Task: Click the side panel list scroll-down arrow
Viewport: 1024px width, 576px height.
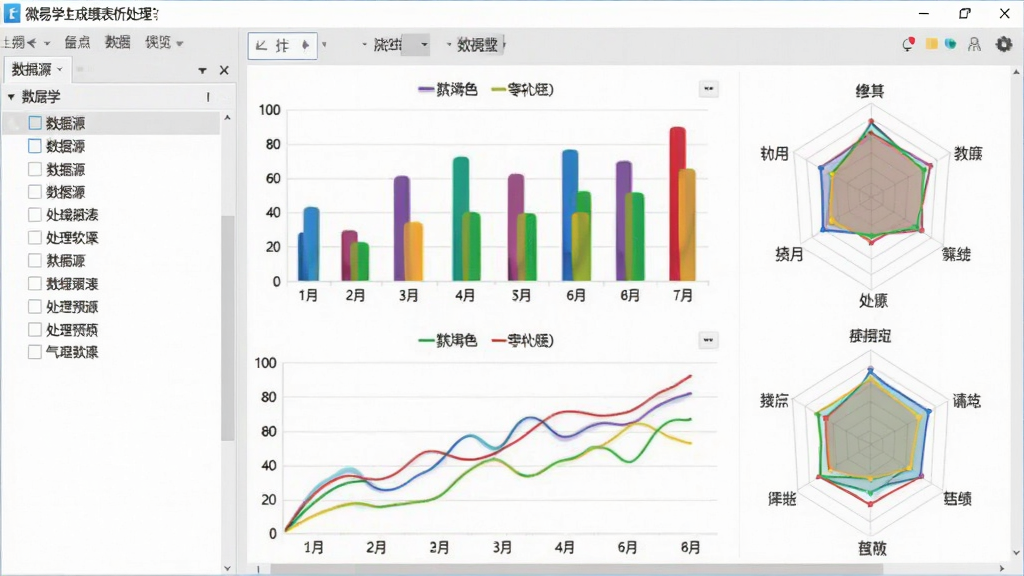Action: click(227, 568)
